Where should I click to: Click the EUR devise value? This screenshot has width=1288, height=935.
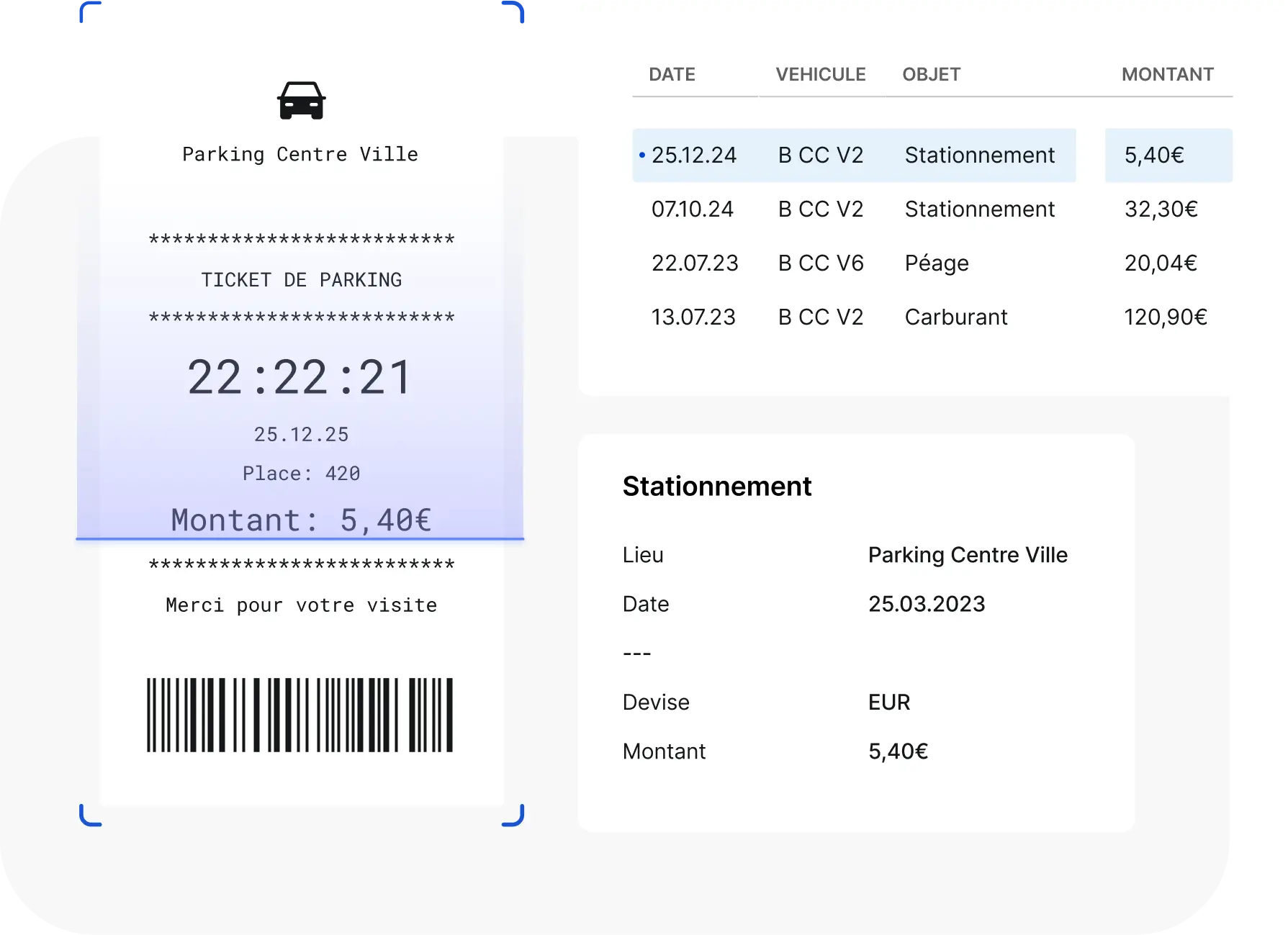(x=889, y=702)
